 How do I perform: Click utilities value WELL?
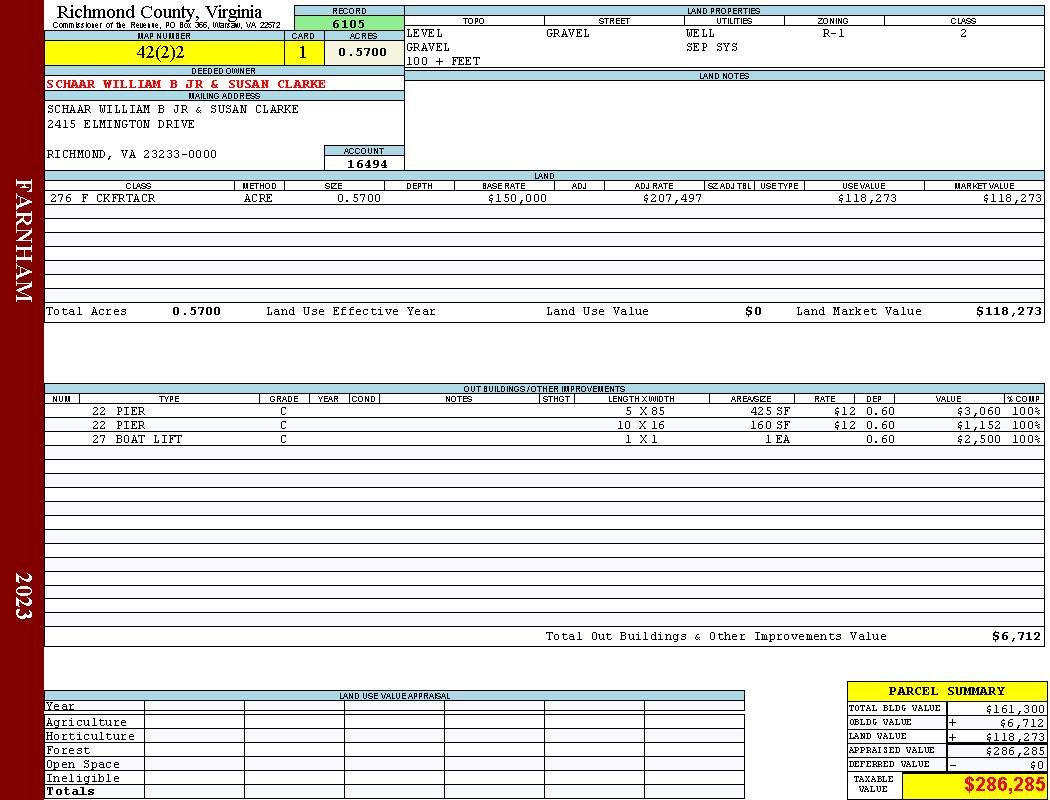700,33
